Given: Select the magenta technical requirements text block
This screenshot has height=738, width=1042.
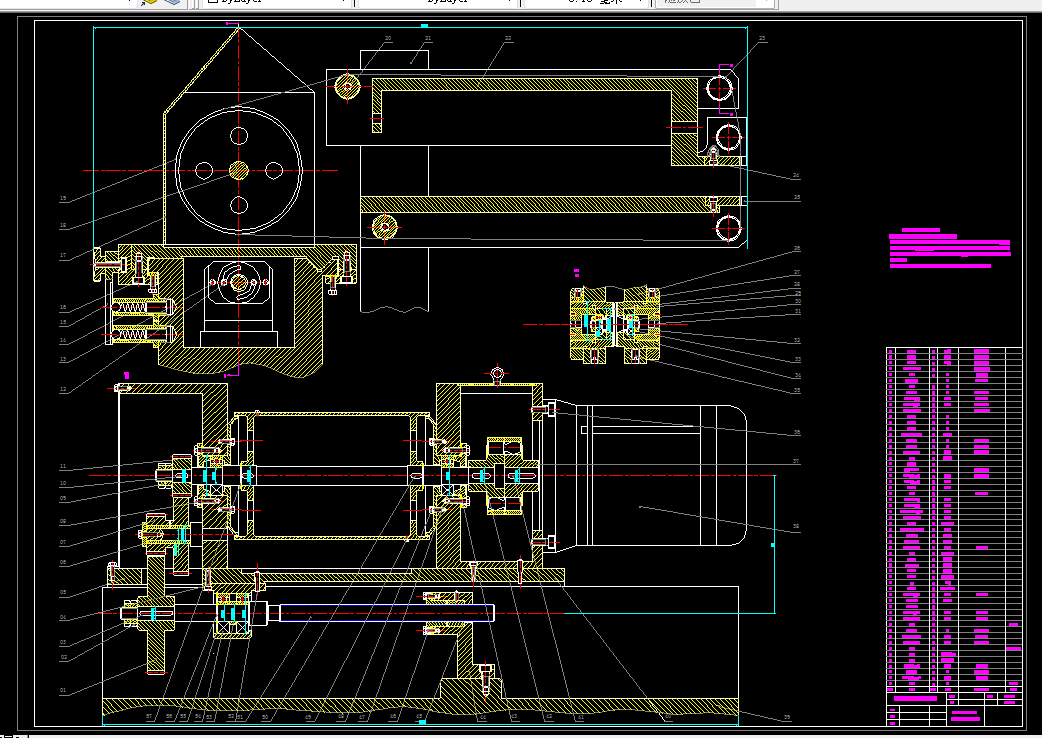Looking at the screenshot, I should (950, 249).
